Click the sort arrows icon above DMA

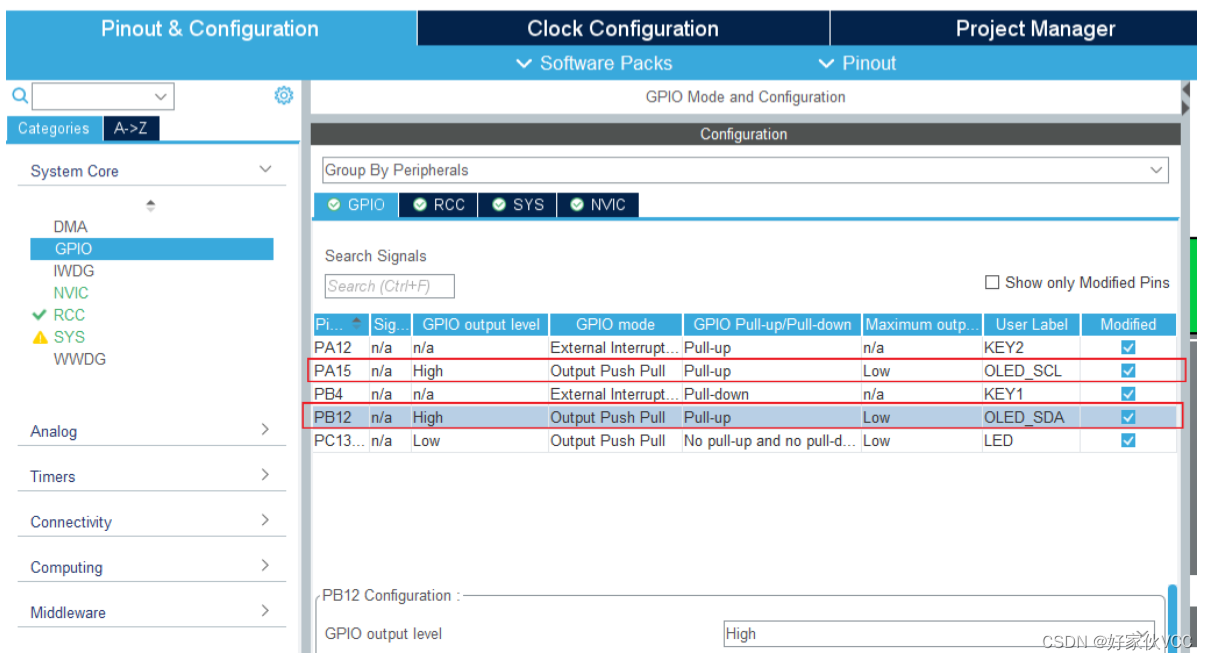[151, 205]
